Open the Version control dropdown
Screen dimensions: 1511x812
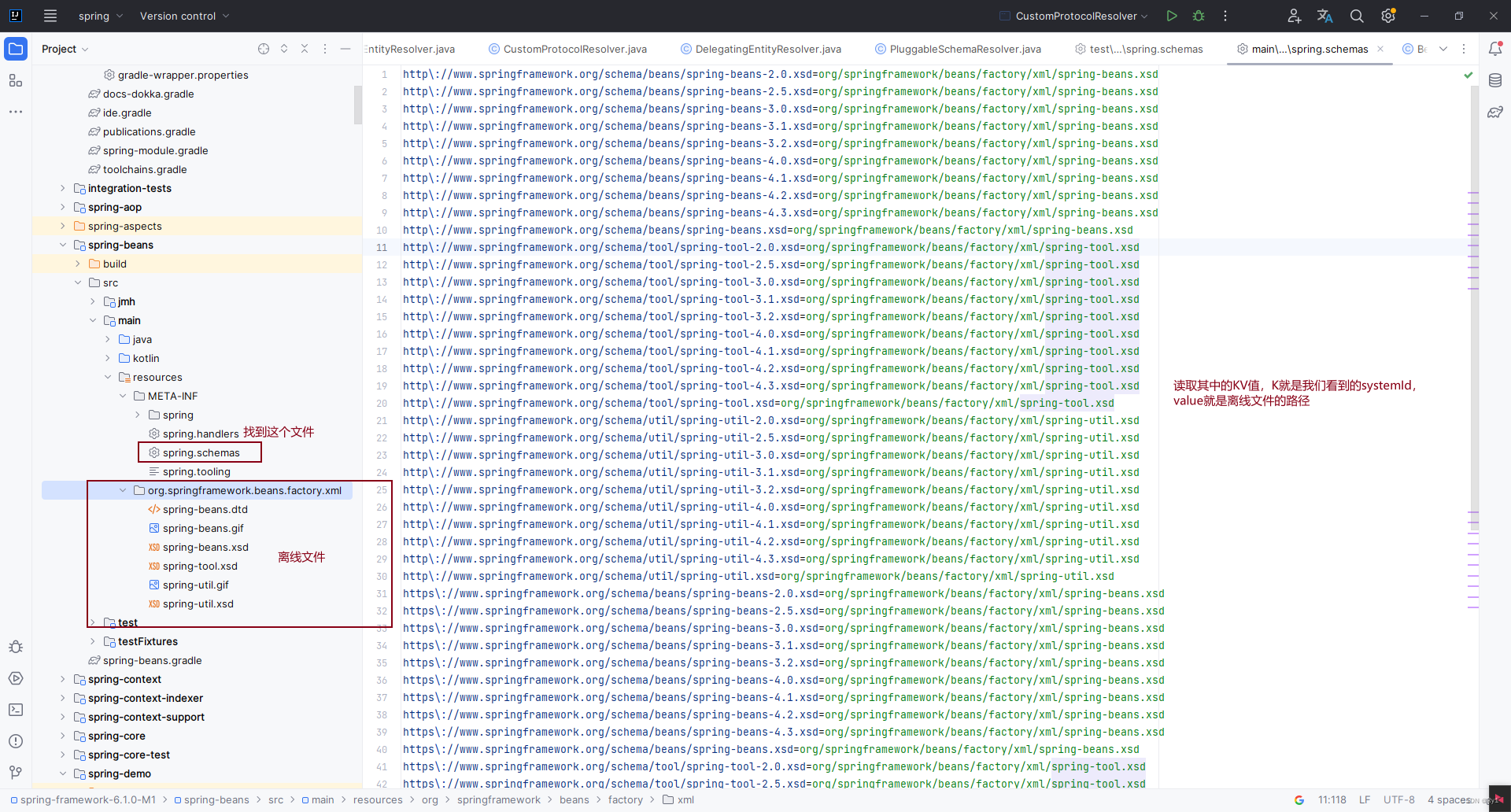coord(185,16)
